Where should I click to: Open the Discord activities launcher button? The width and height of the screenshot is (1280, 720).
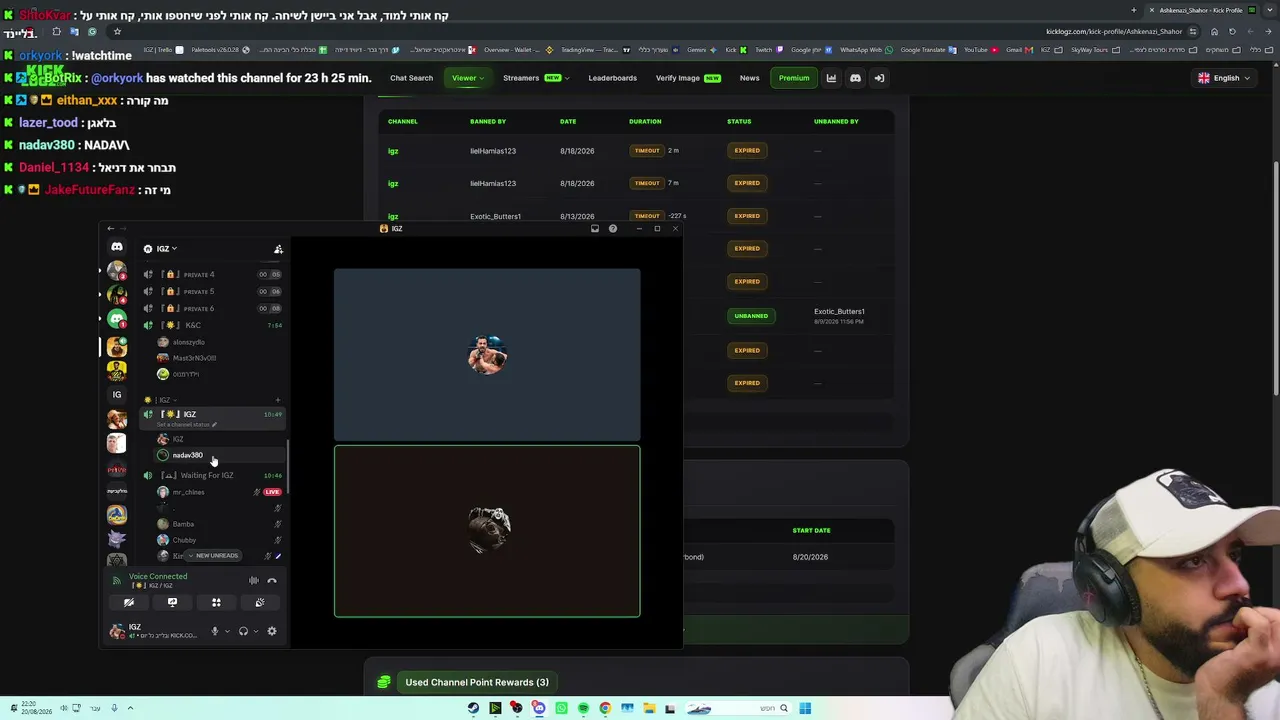[216, 603]
